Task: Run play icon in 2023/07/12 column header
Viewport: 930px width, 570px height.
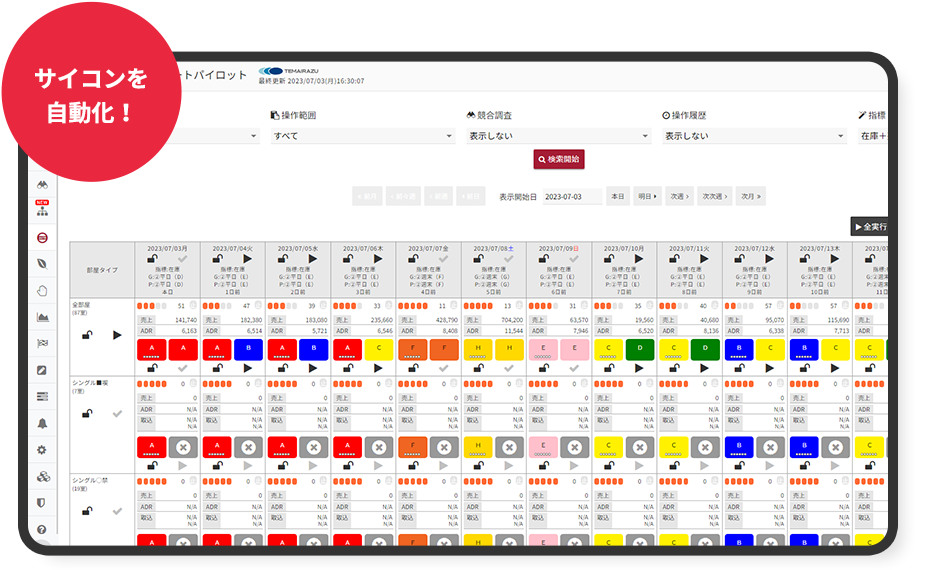Action: pos(769,259)
